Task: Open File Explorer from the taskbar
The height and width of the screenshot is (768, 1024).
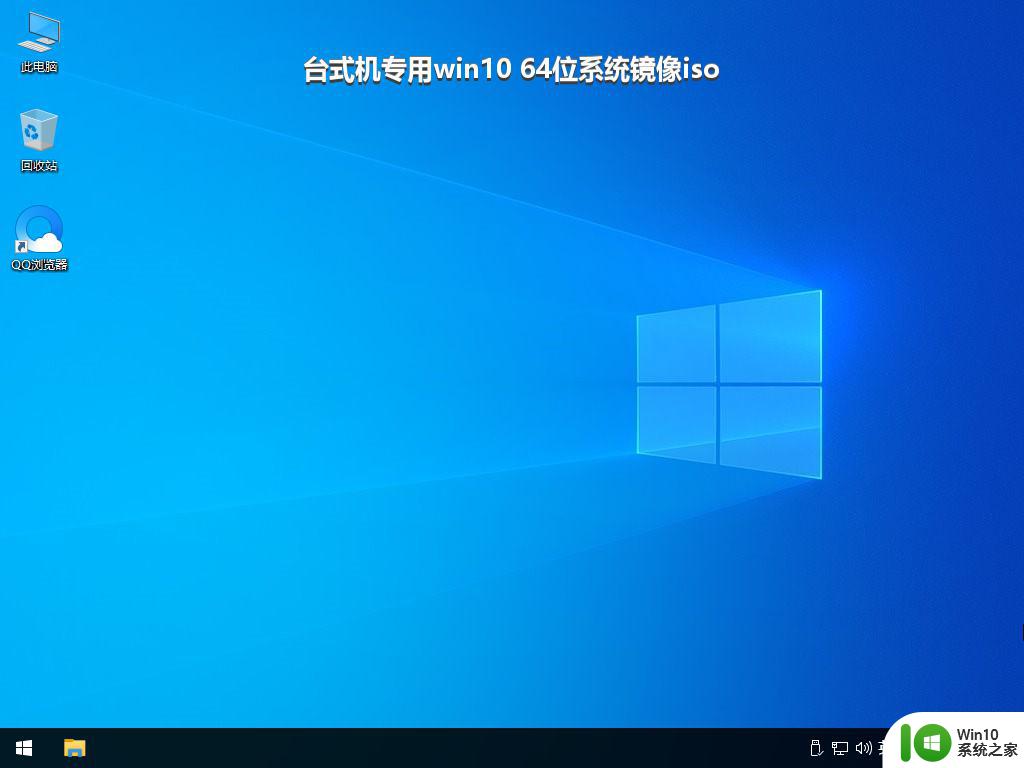Action: (75, 748)
